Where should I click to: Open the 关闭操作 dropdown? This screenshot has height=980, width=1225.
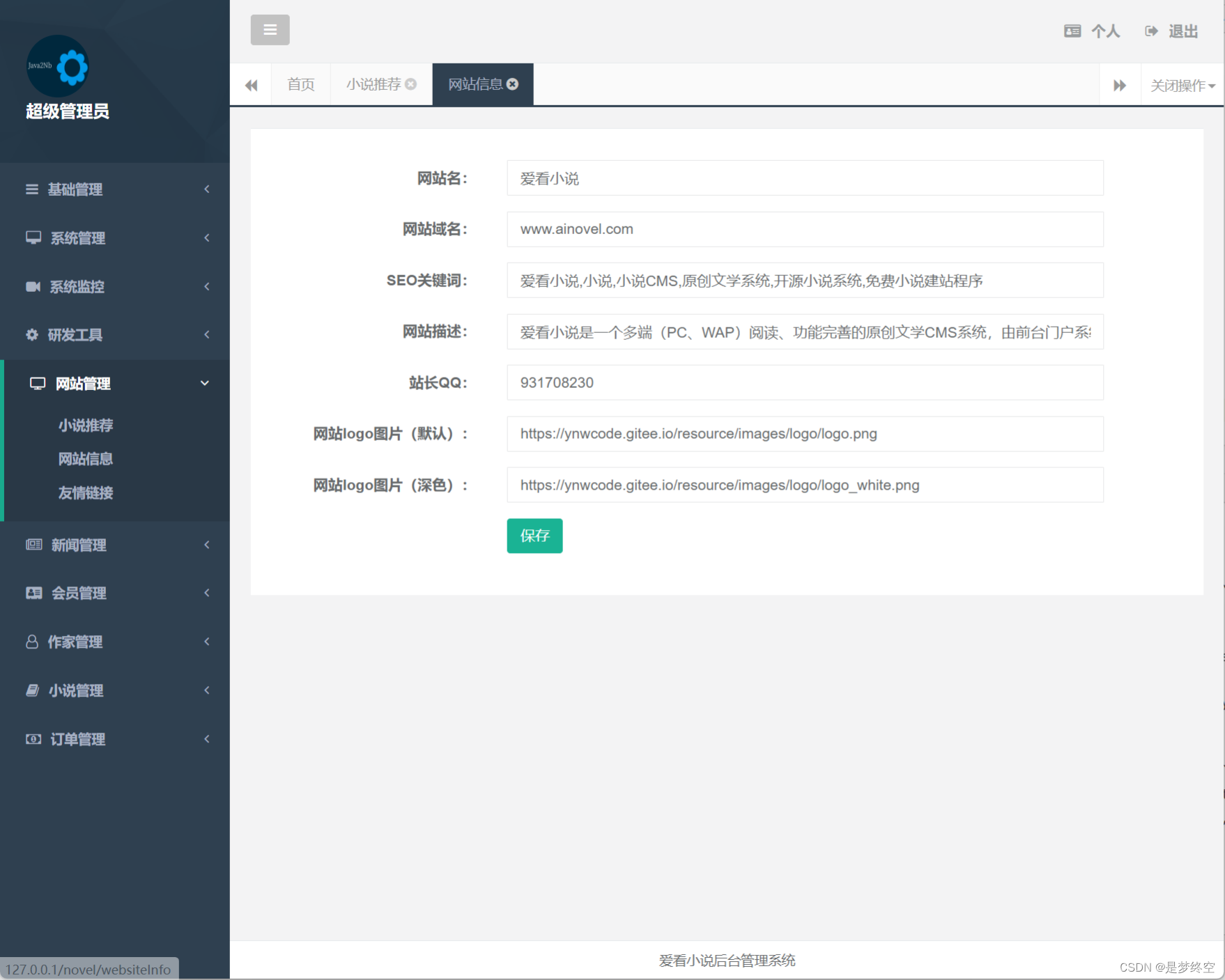tap(1182, 85)
